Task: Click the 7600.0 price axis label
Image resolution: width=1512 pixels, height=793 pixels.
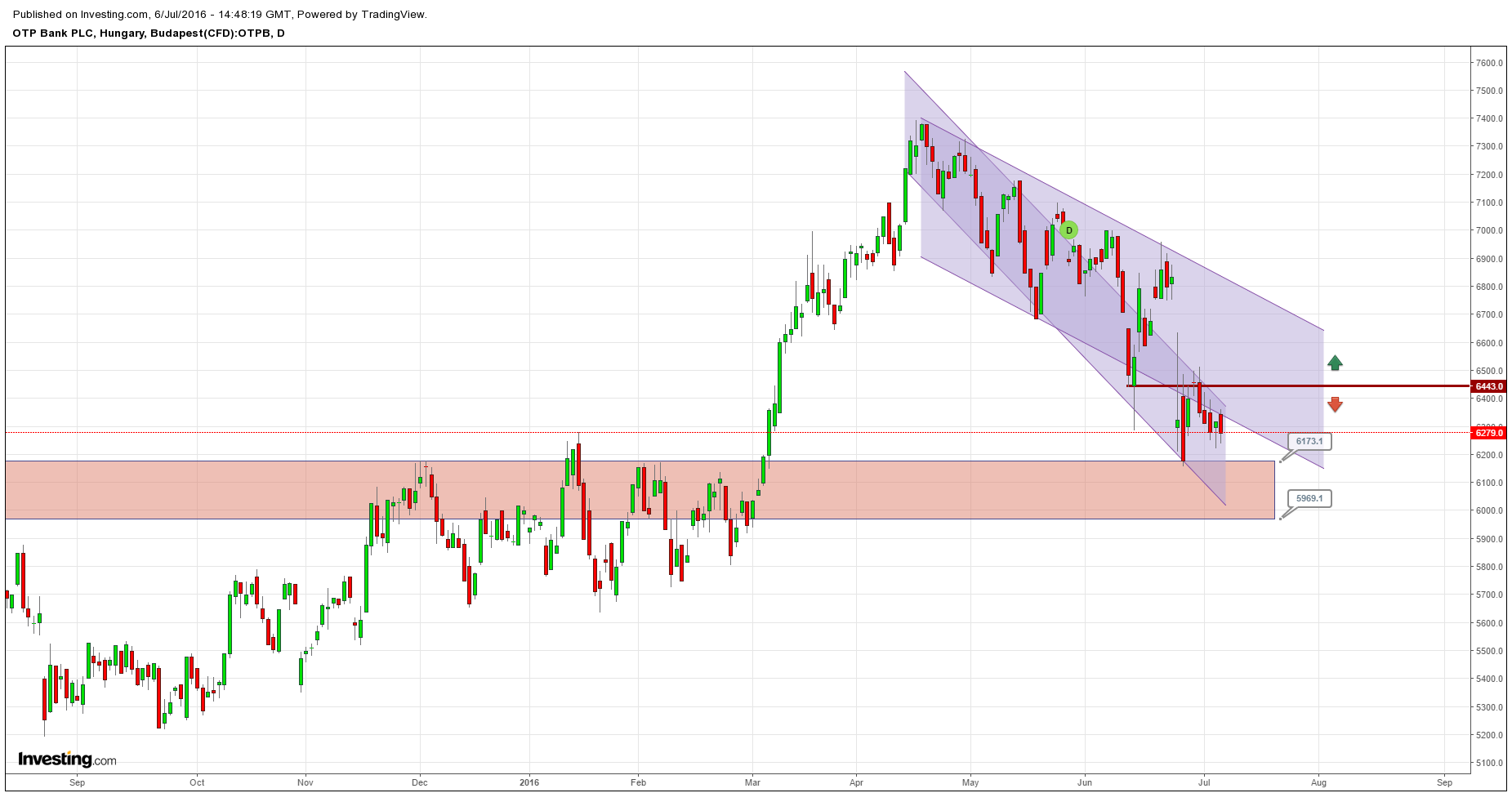Action: pyautogui.click(x=1489, y=63)
